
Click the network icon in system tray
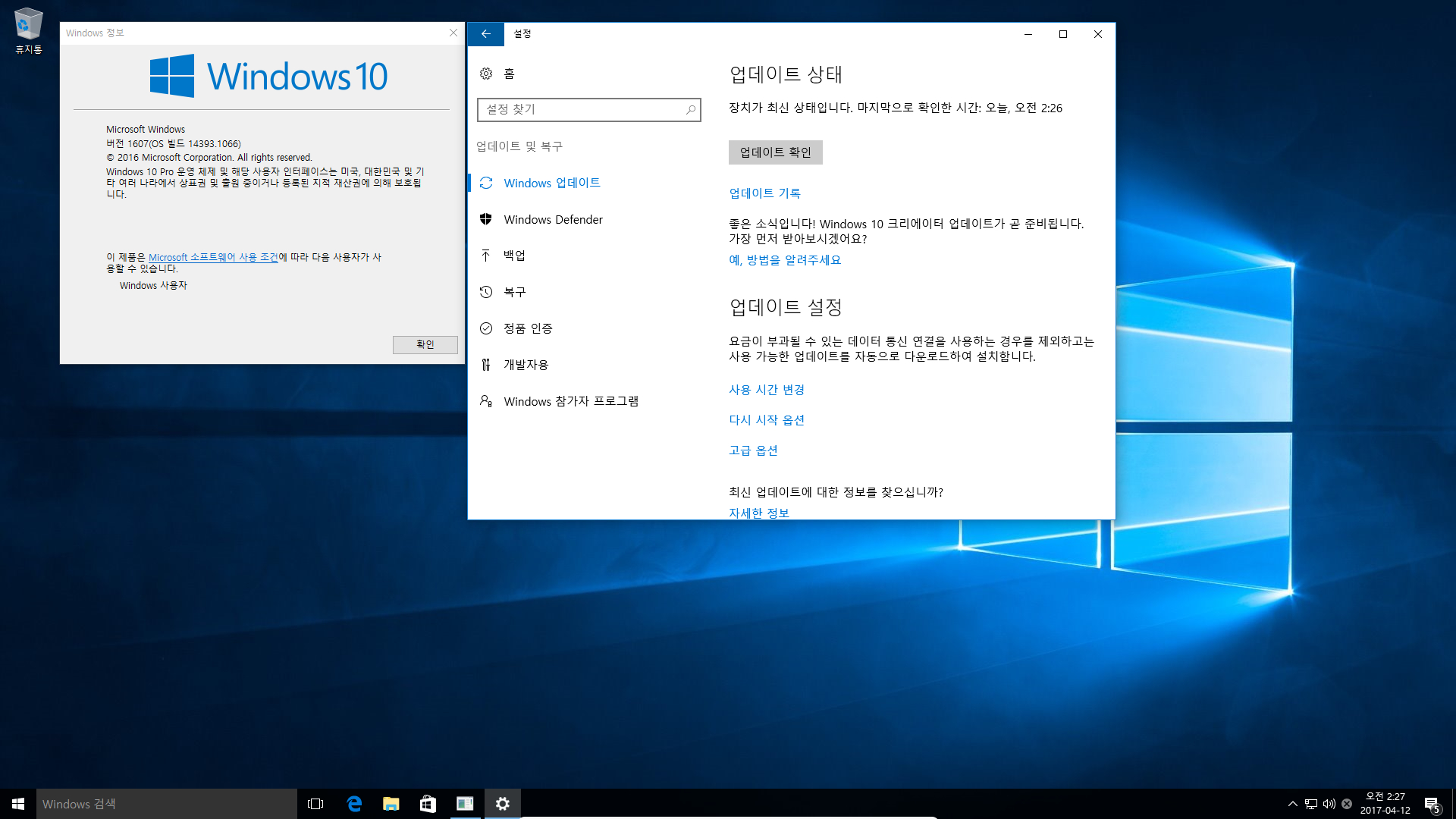point(1311,804)
